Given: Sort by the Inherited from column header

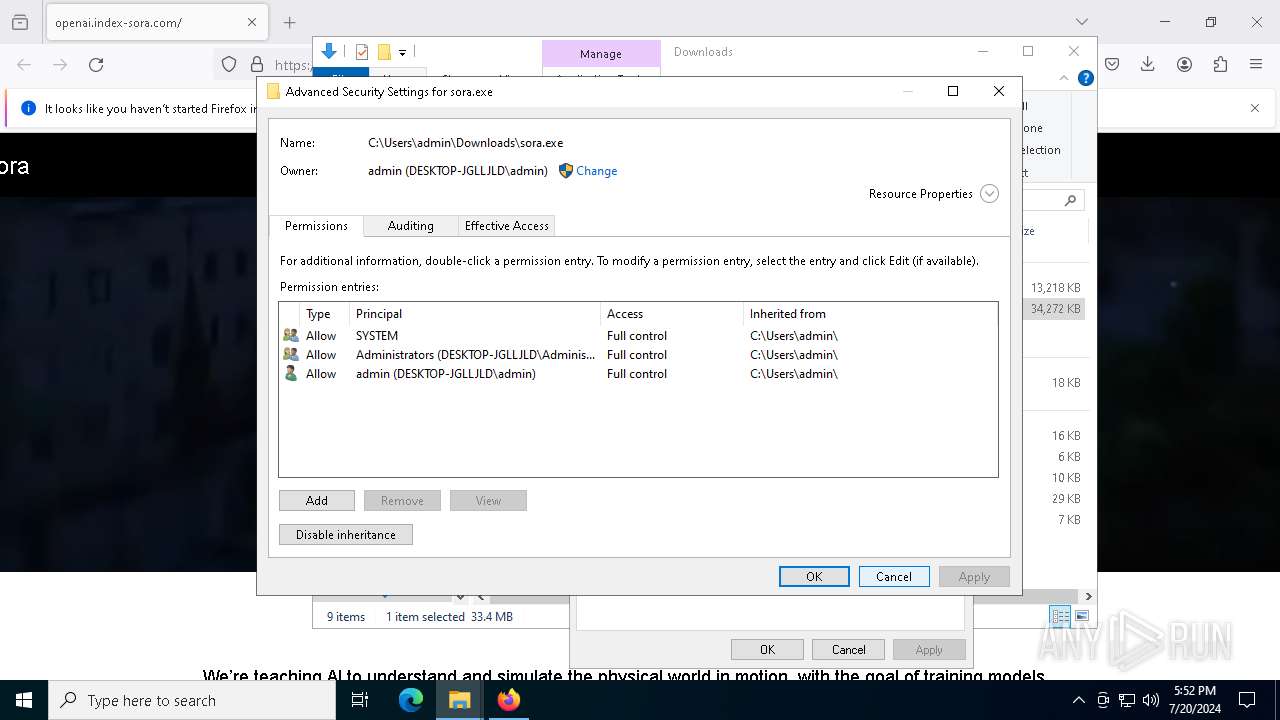Looking at the screenshot, I should [870, 314].
